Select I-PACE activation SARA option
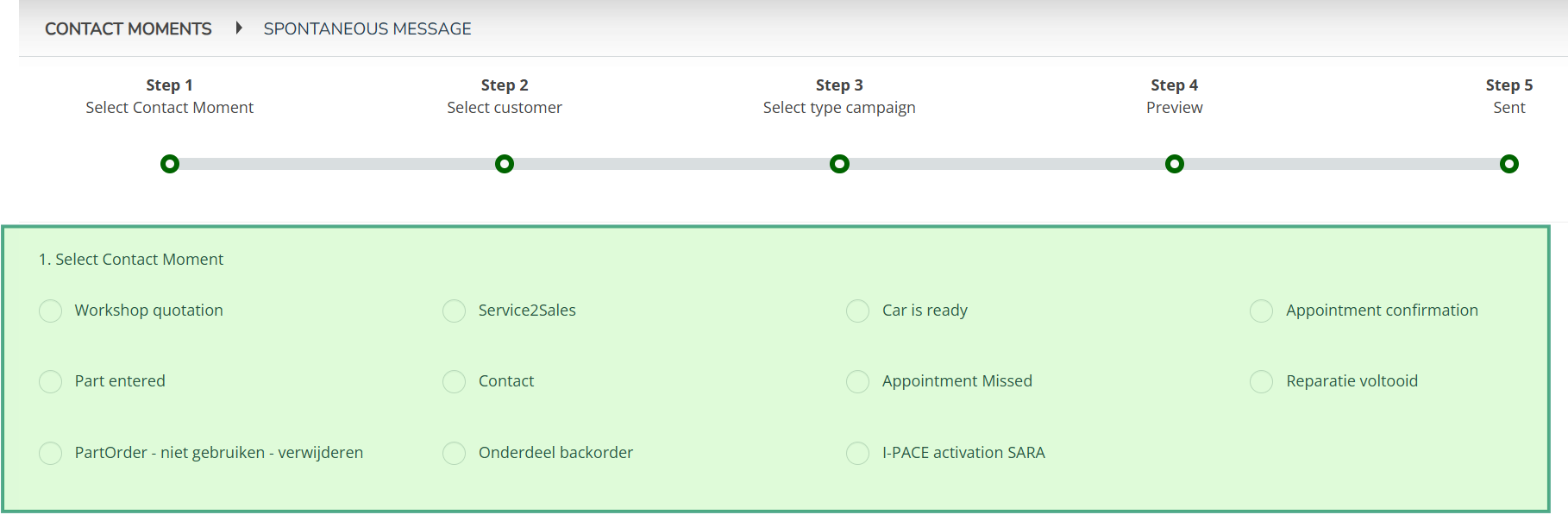The height and width of the screenshot is (521, 1568). [858, 453]
